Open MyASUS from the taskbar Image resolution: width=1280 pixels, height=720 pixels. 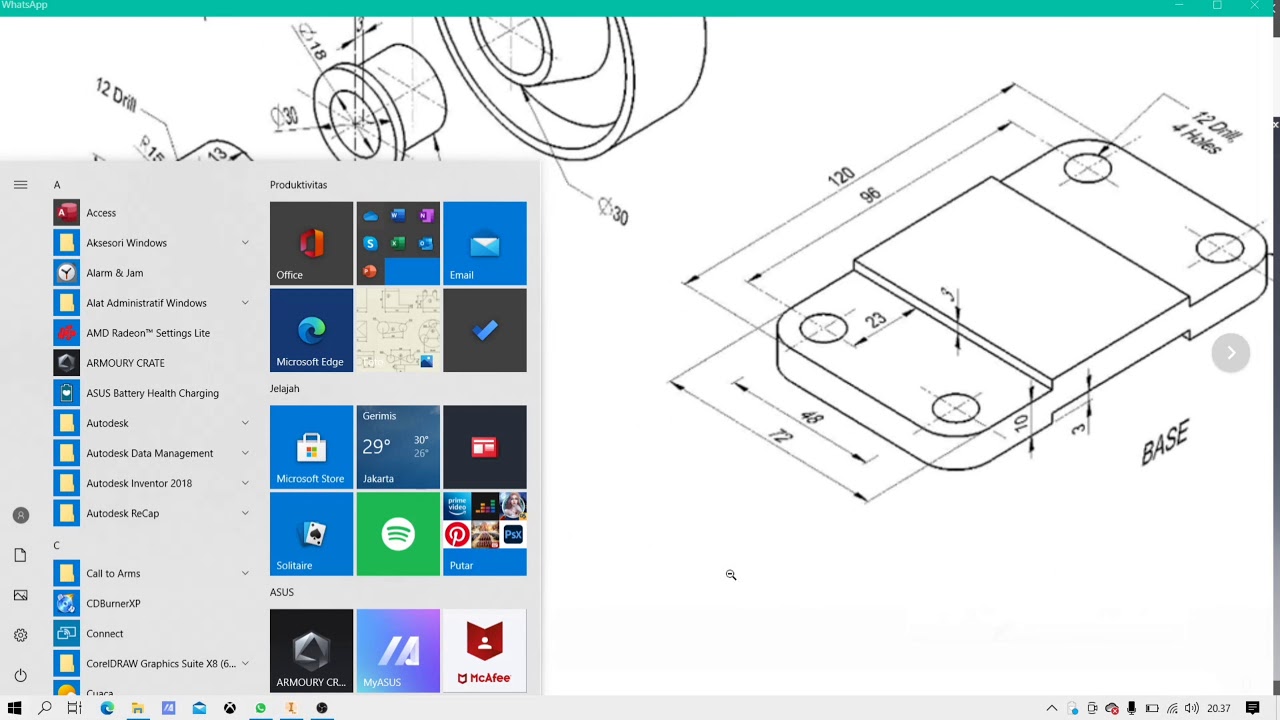tap(168, 708)
